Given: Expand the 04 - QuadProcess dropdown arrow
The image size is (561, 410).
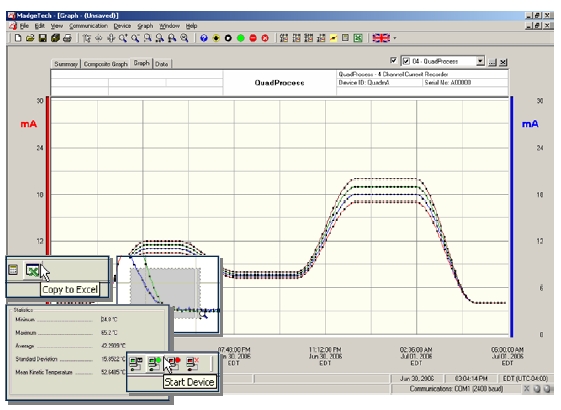Looking at the screenshot, I should pyautogui.click(x=480, y=62).
